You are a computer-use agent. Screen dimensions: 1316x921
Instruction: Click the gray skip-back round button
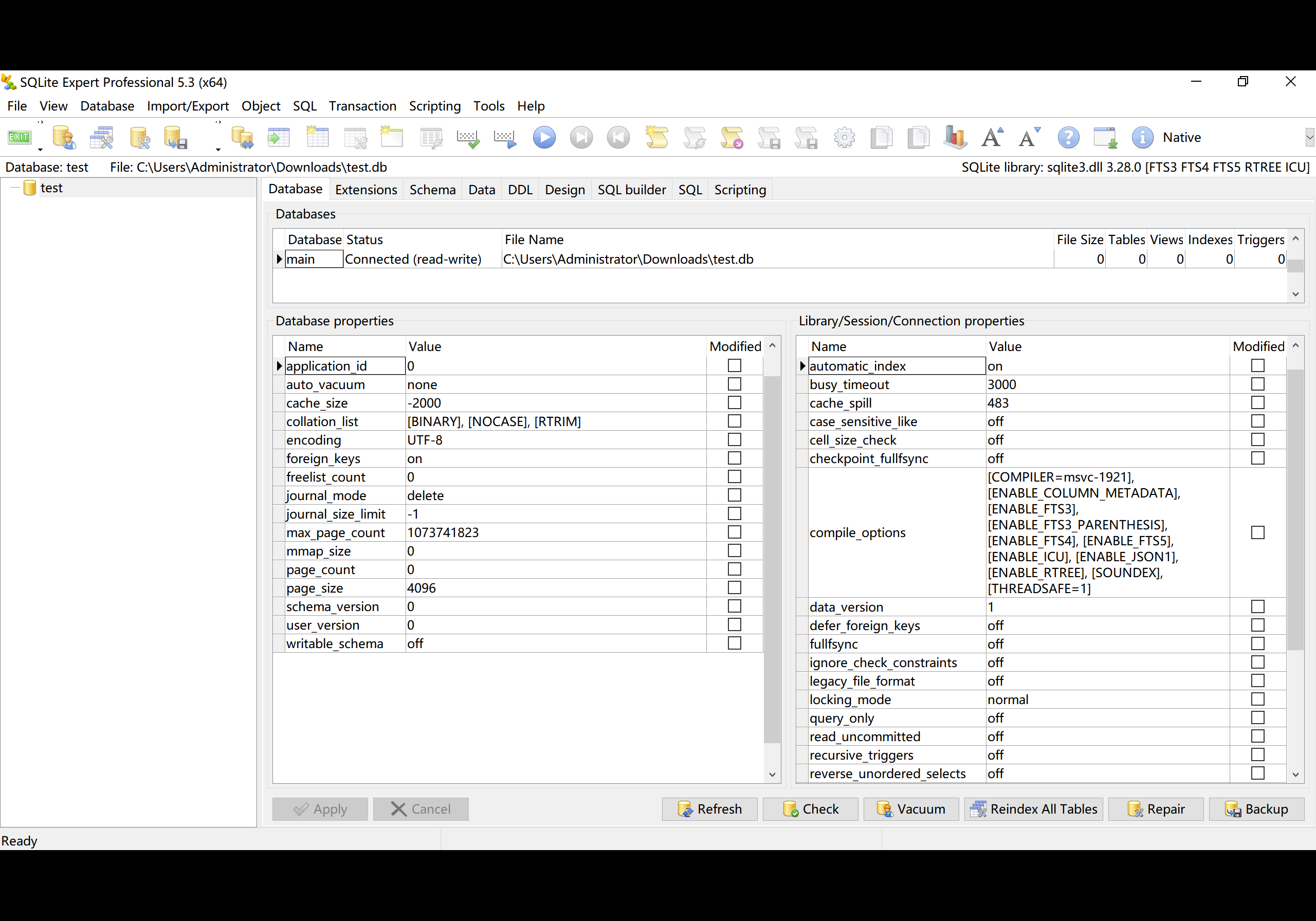618,138
